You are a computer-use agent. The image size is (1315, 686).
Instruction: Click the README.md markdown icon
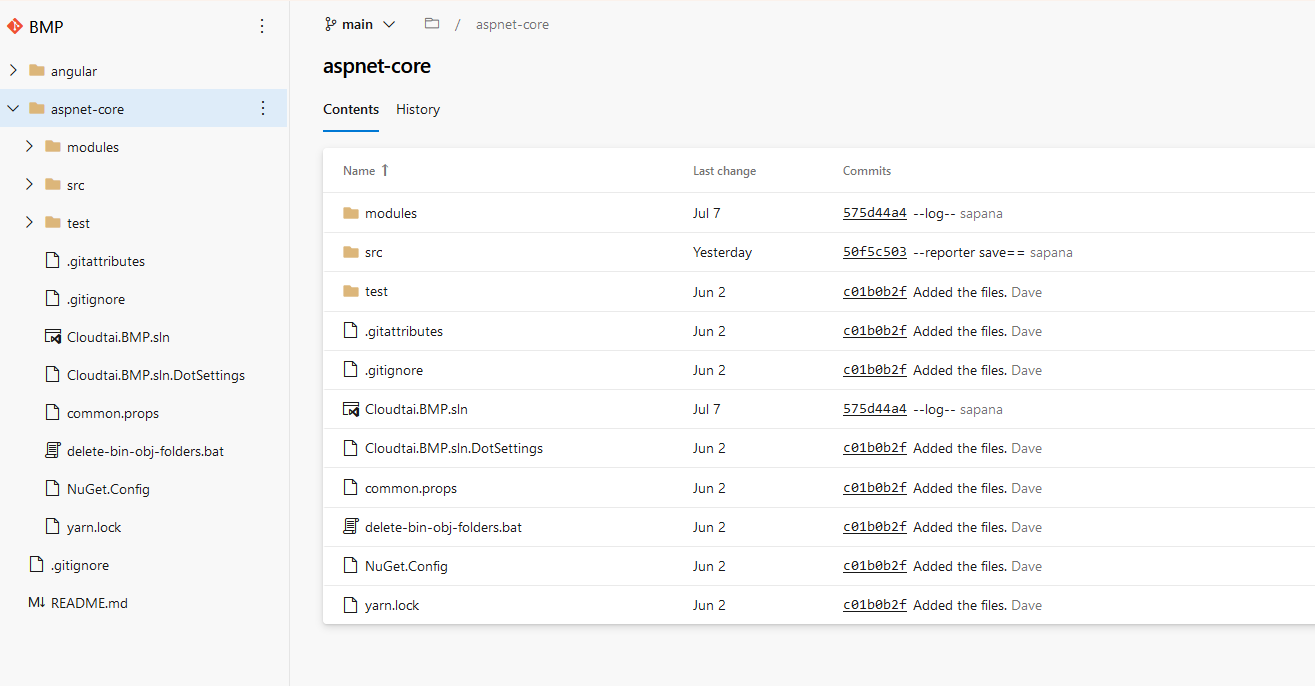37,603
